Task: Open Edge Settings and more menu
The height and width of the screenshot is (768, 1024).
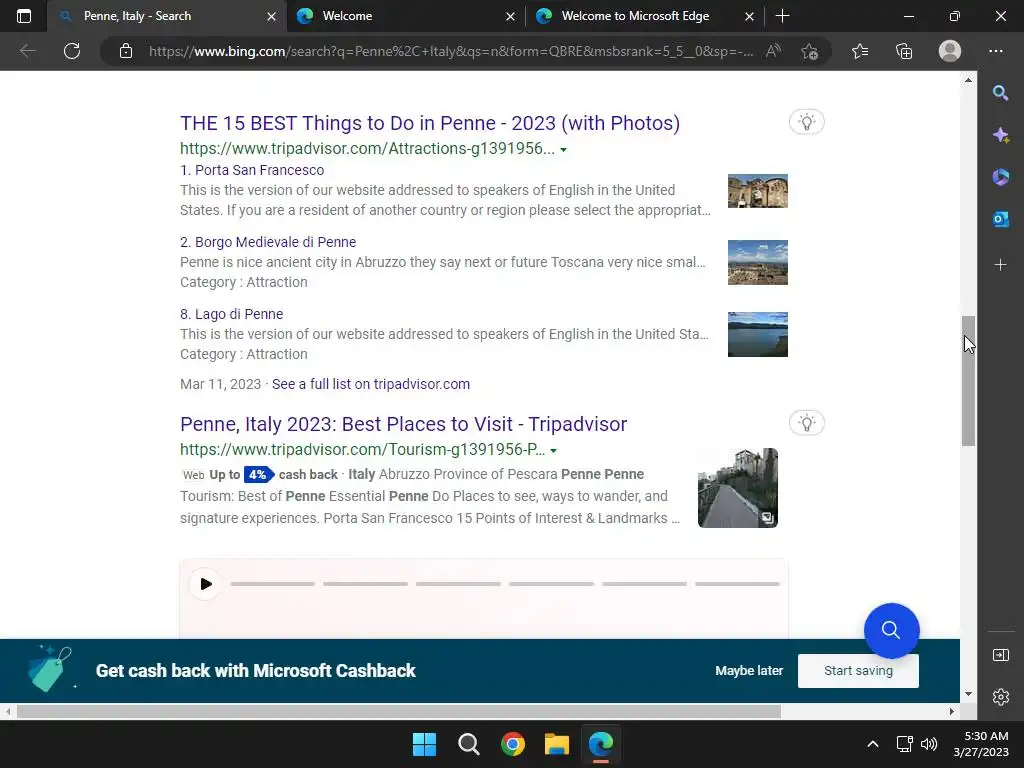Action: pos(996,51)
